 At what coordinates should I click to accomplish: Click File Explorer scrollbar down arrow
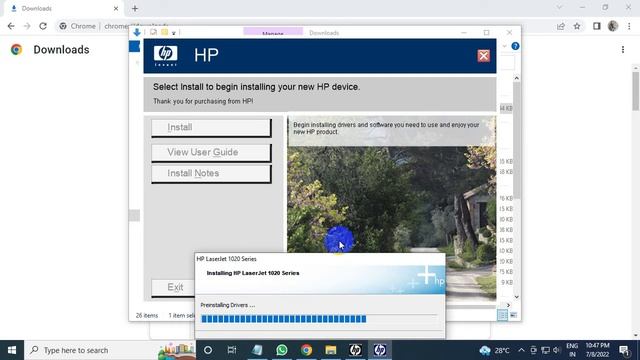[516, 297]
